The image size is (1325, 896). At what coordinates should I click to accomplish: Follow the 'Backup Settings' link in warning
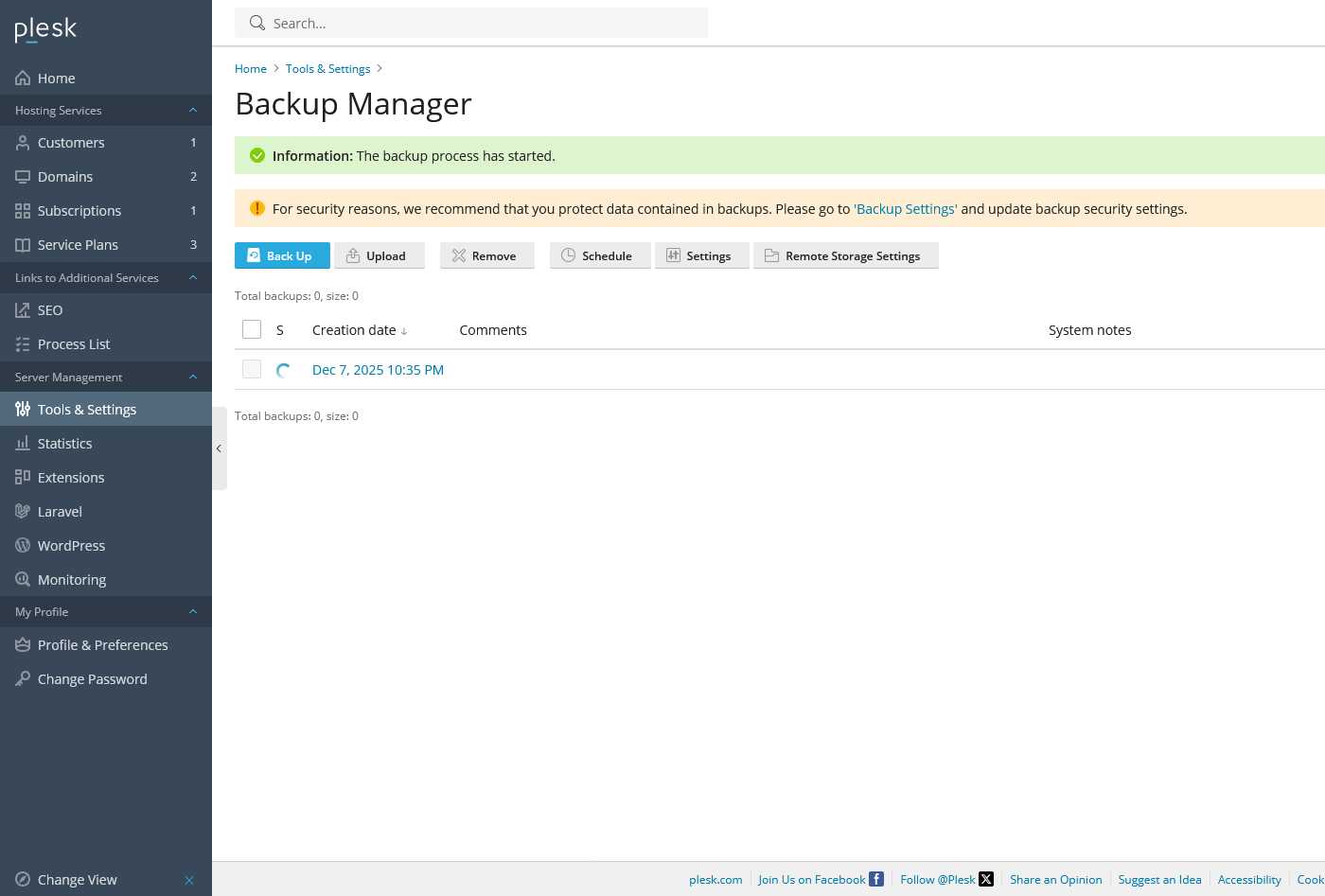pos(906,209)
